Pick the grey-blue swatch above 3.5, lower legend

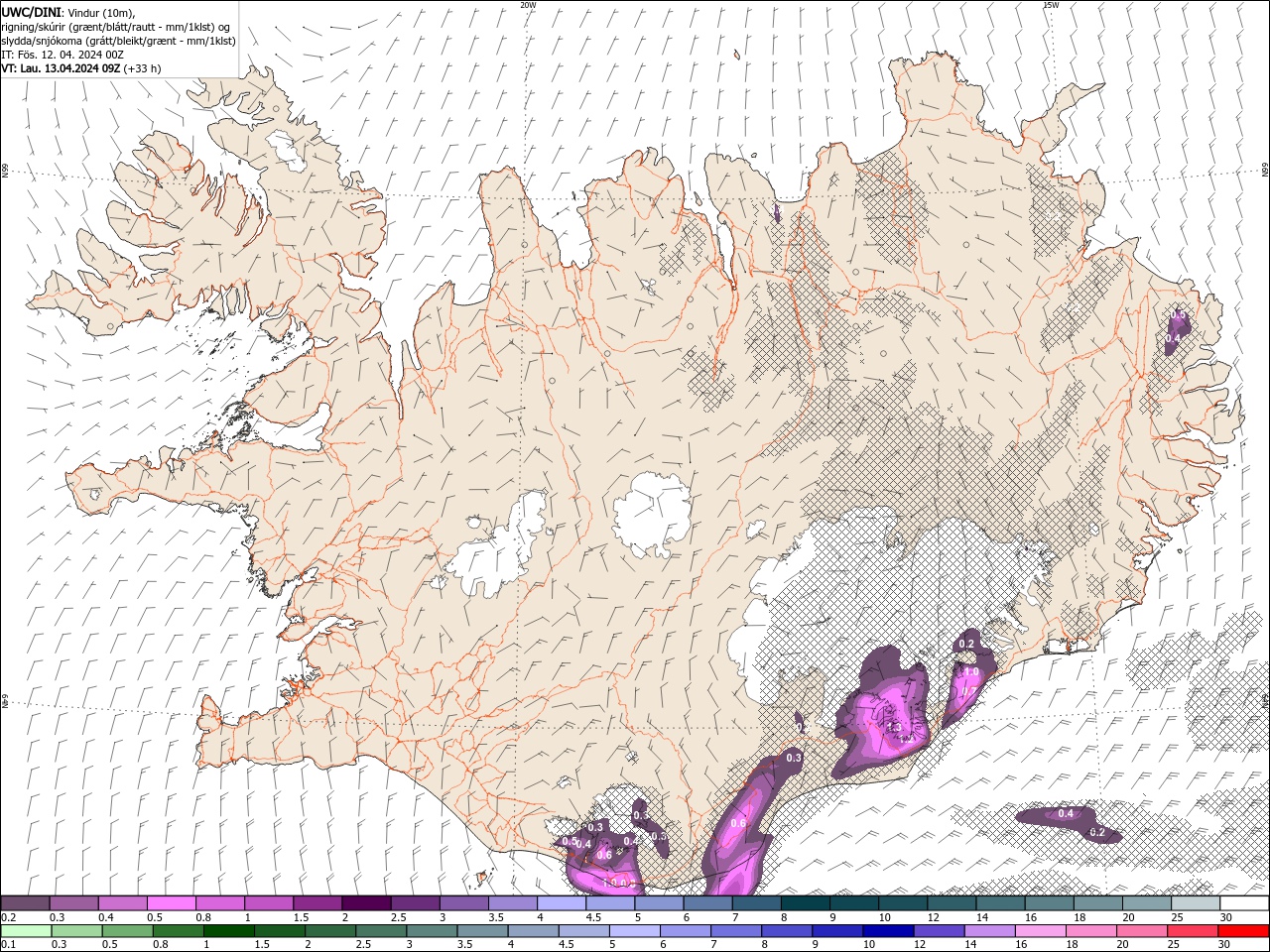pyautogui.click(x=482, y=931)
